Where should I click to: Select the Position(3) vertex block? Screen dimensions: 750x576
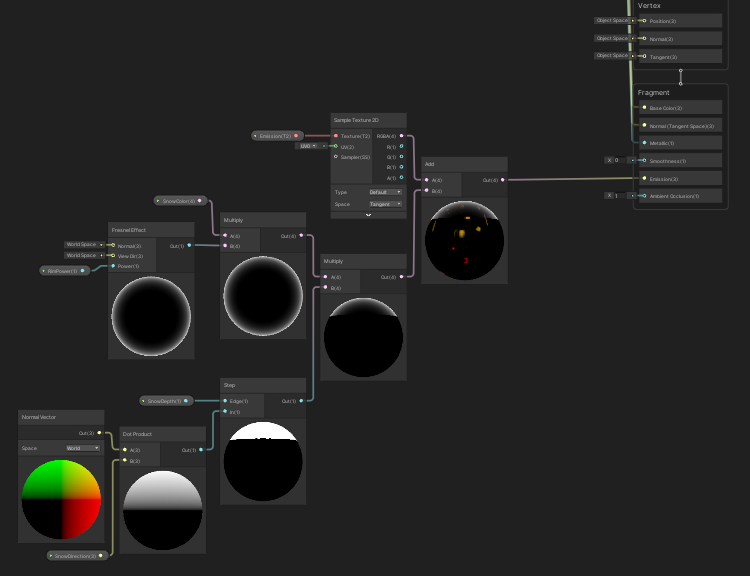(x=681, y=21)
